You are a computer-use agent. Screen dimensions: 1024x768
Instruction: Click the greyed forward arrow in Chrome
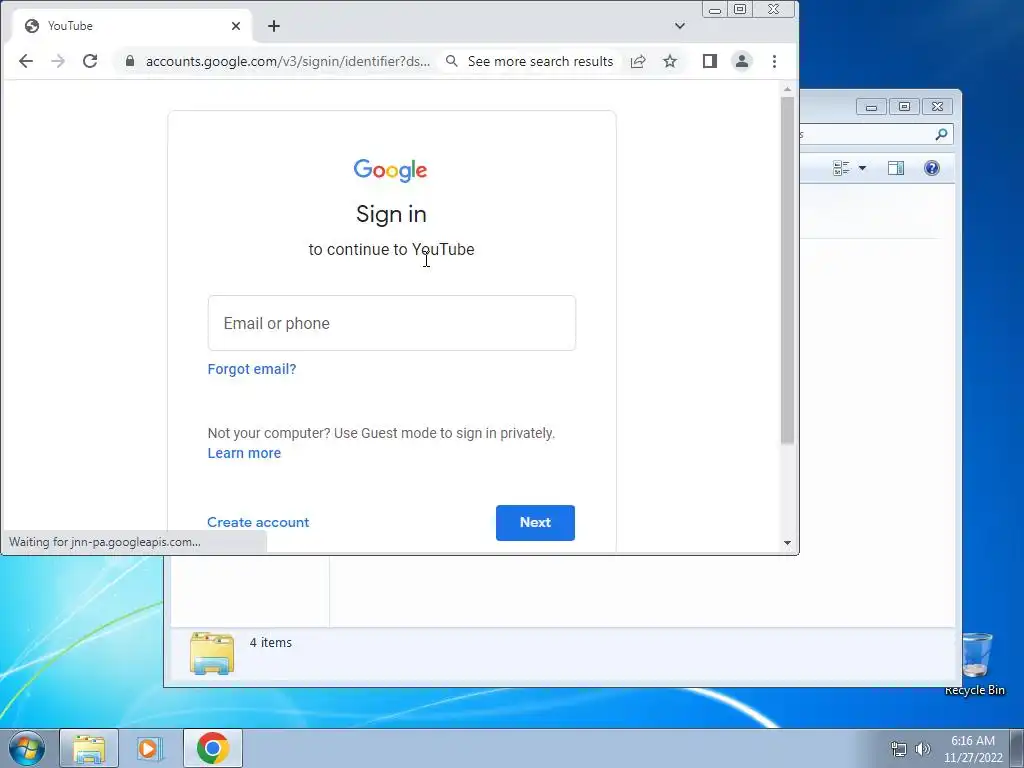(x=57, y=61)
